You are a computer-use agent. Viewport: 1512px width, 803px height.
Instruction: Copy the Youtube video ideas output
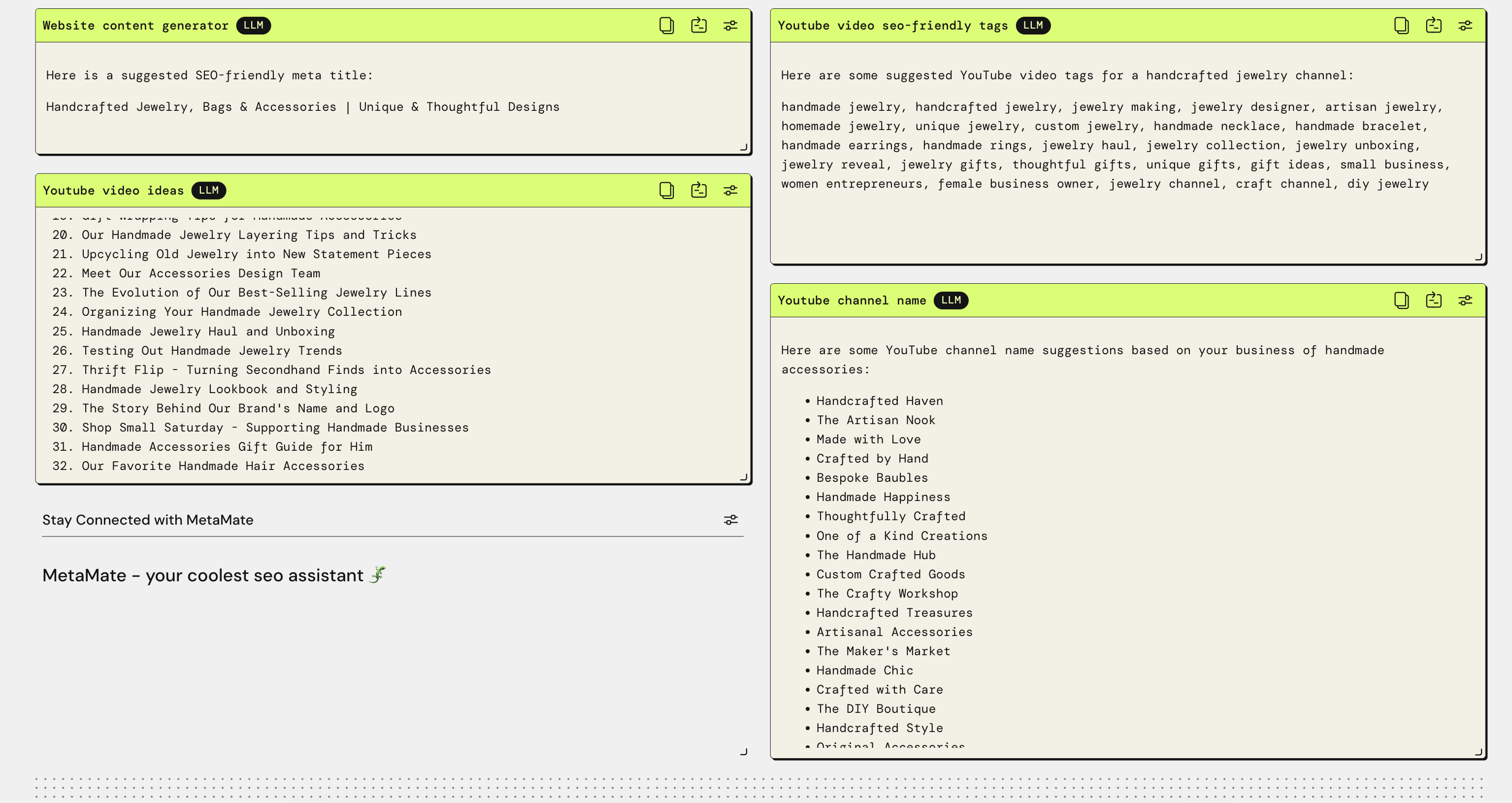click(x=666, y=190)
